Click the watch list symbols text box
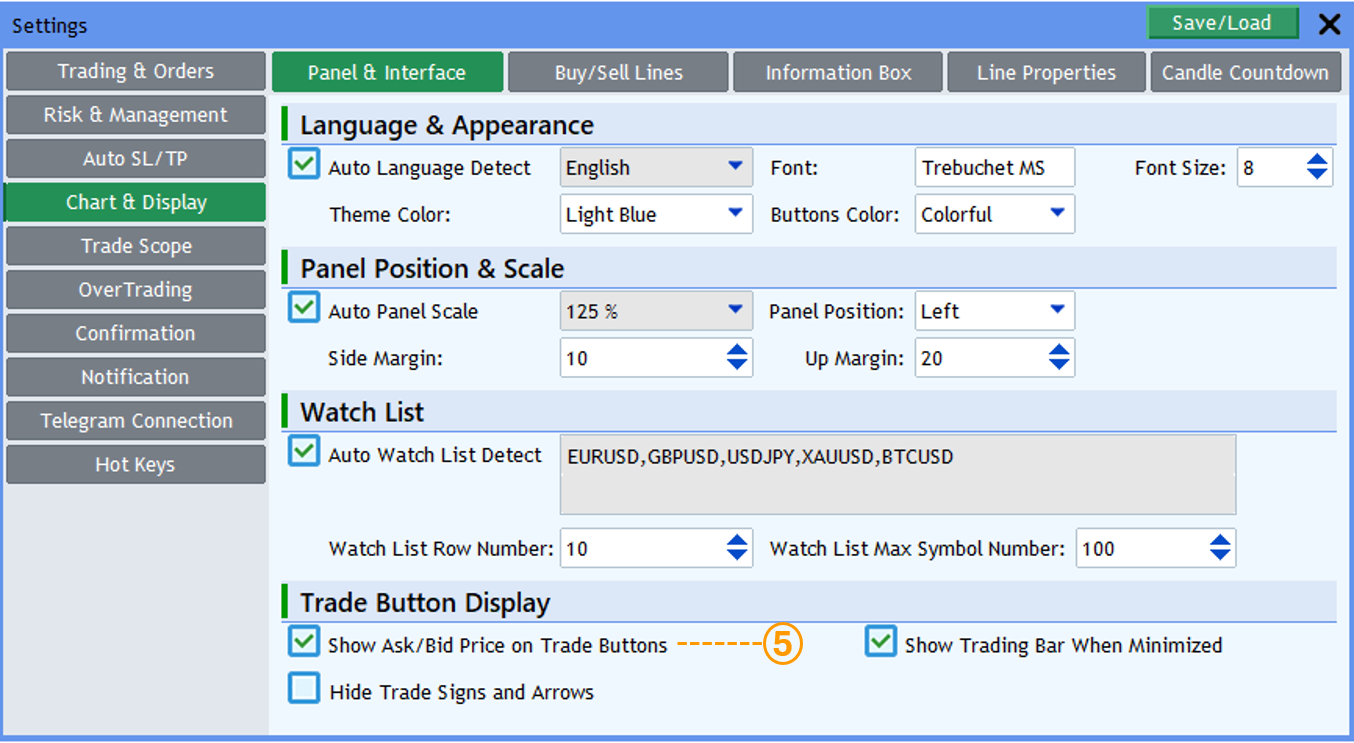This screenshot has height=743, width=1354. (x=898, y=474)
